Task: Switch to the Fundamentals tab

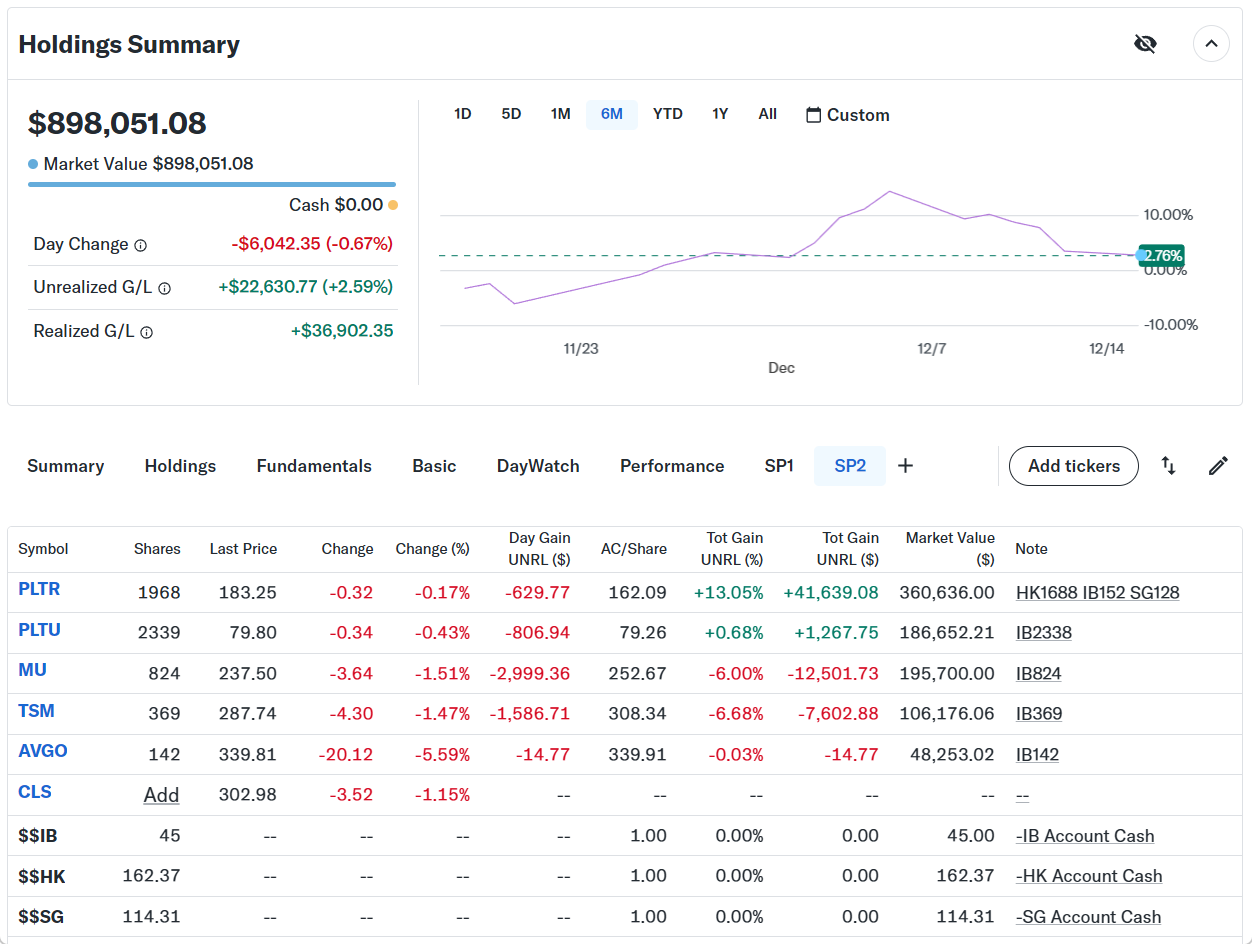Action: 314,466
